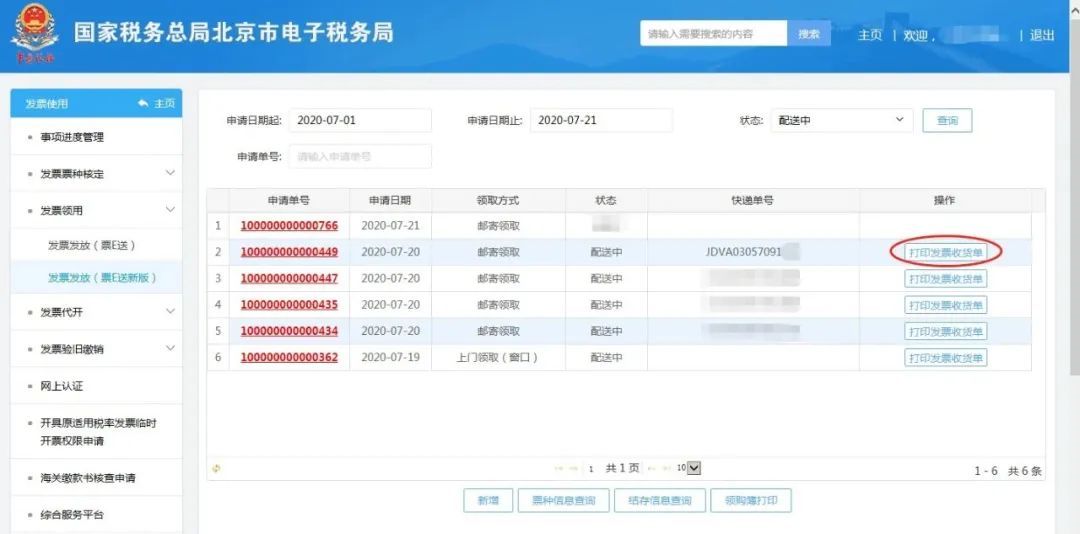Collapse the 发票领用 sidebar section
This screenshot has width=1080, height=534.
point(169,210)
